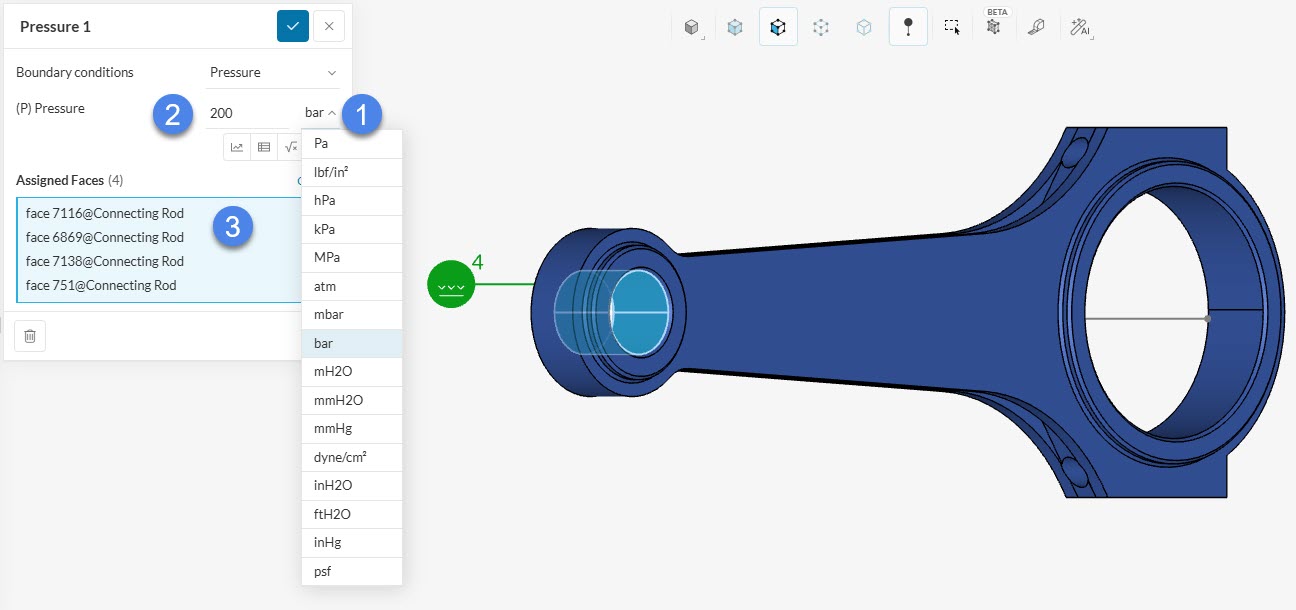Toggle the shaded cube with edges mode

click(778, 28)
